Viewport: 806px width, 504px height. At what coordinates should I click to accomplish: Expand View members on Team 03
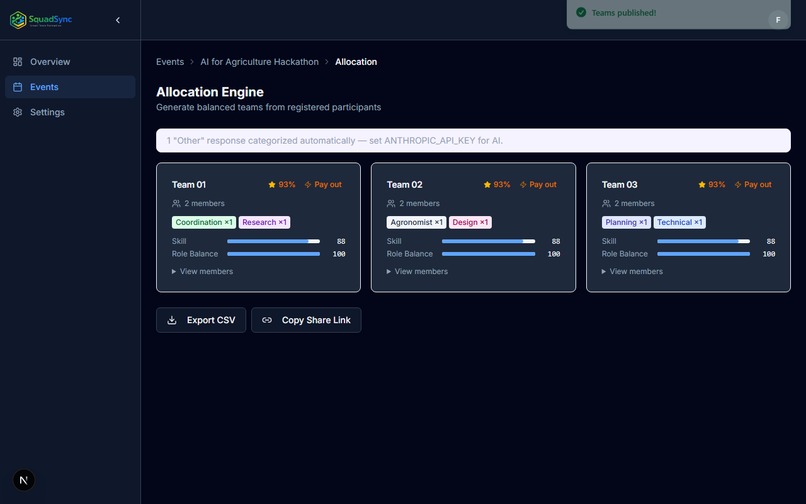(632, 271)
